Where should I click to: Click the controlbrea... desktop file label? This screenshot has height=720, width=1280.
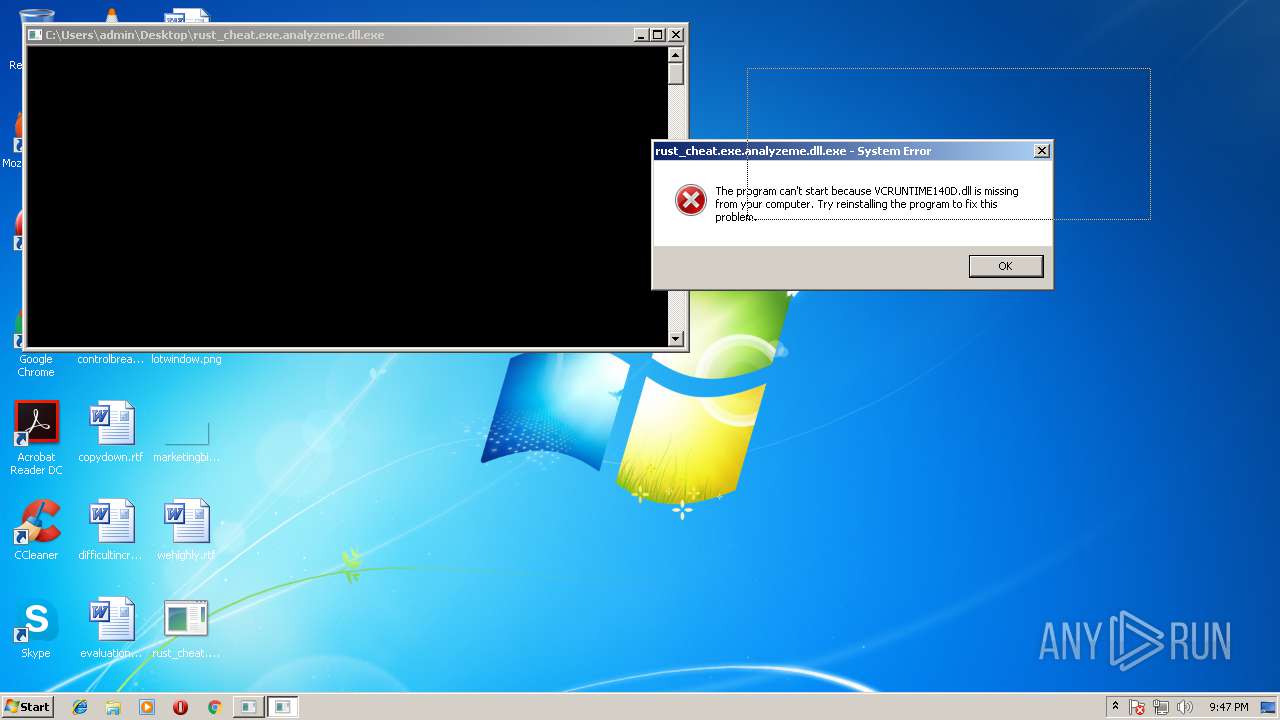111,360
